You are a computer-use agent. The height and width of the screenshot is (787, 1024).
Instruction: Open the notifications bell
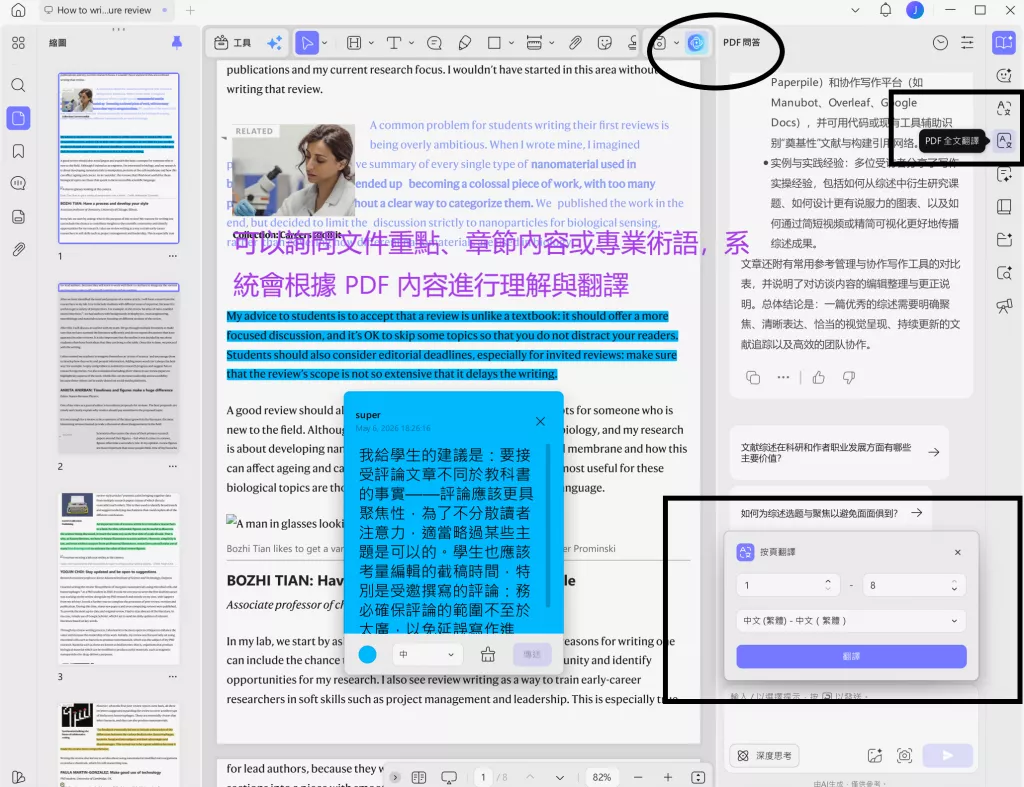(x=885, y=10)
